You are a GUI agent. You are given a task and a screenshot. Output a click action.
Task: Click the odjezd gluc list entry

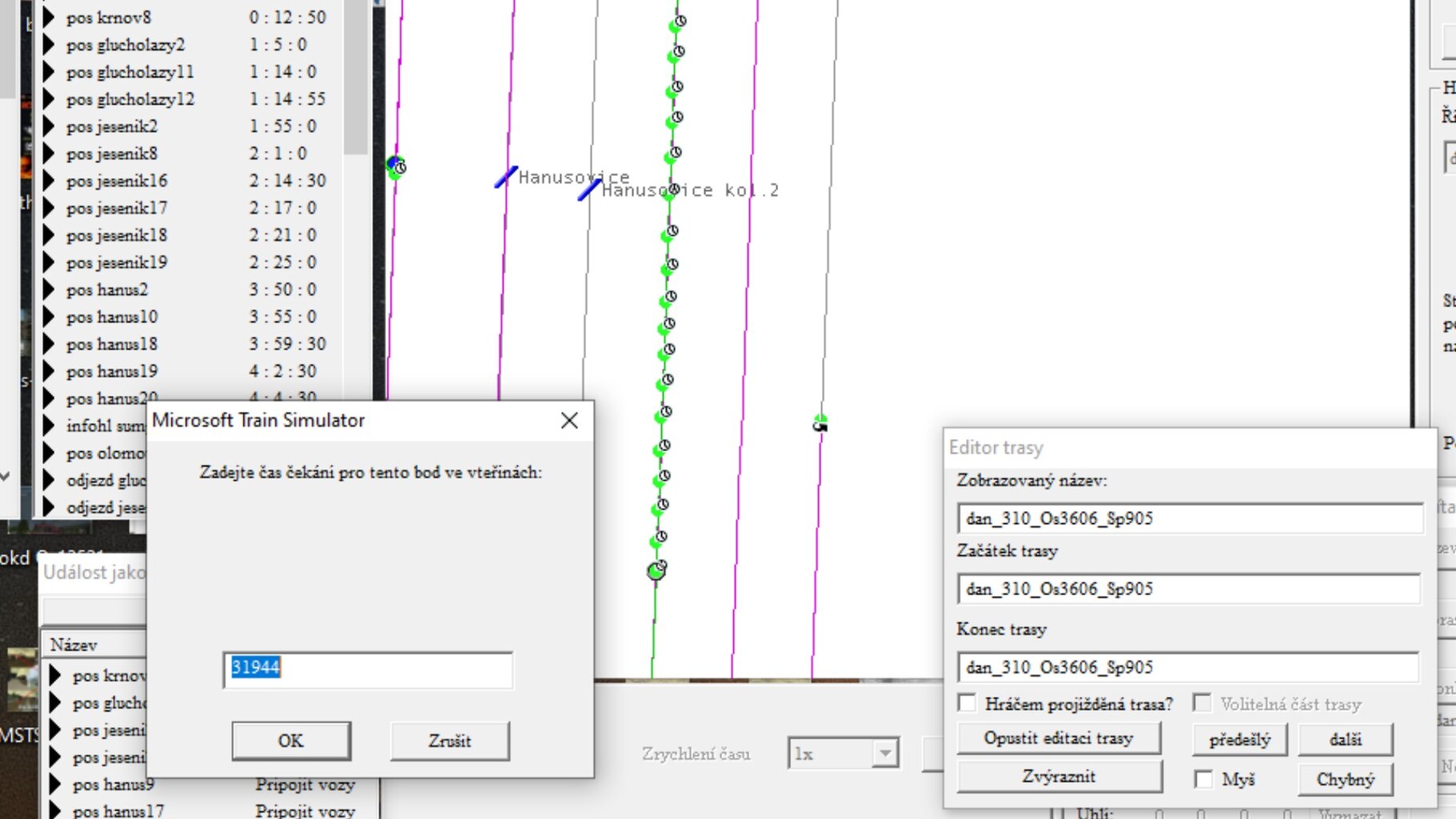(105, 480)
